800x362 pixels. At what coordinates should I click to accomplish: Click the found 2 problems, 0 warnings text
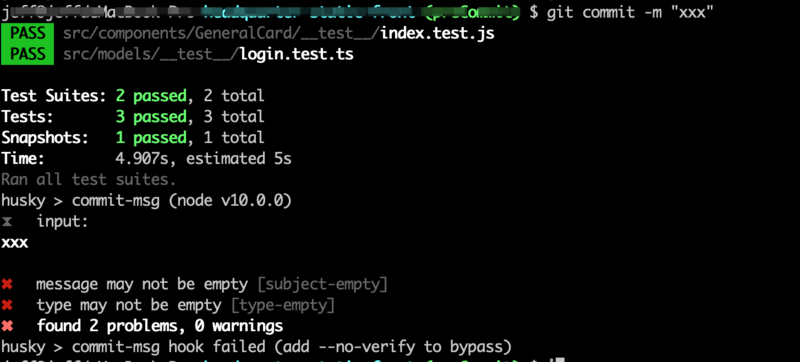(160, 326)
